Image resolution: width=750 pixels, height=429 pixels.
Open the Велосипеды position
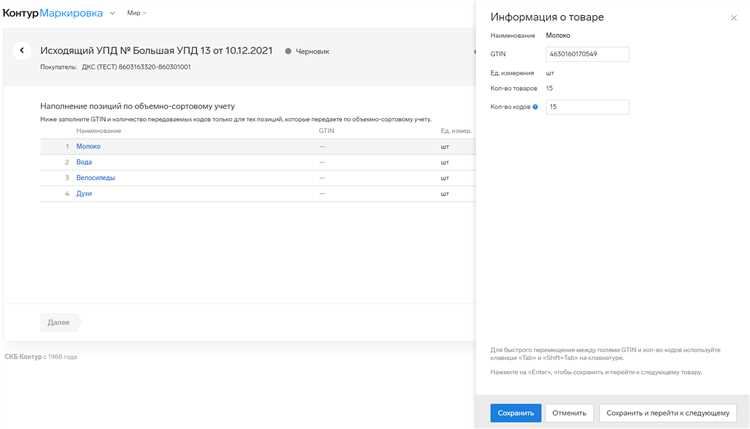tap(95, 178)
